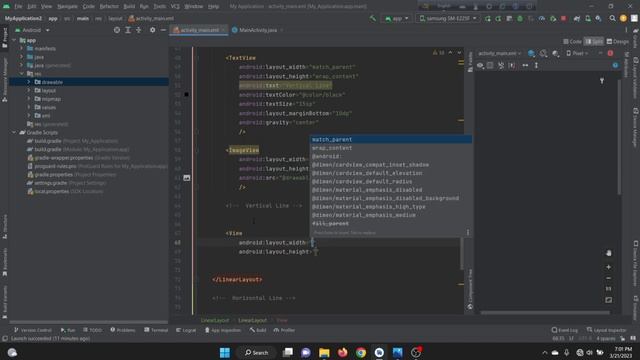
Task: Expand the drawable folder
Action: 29,82
